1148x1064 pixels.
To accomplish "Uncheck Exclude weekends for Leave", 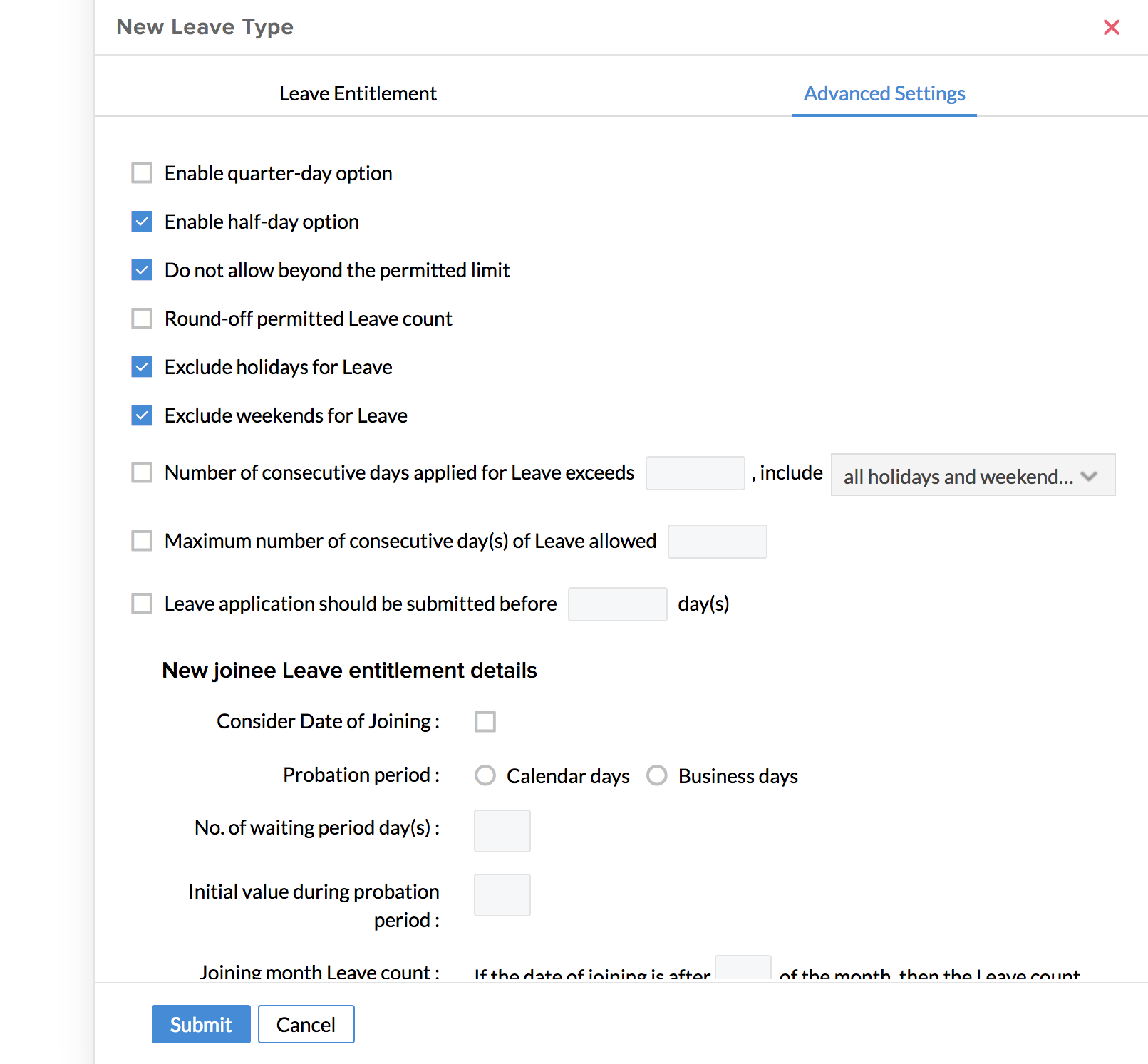I will pyautogui.click(x=142, y=415).
